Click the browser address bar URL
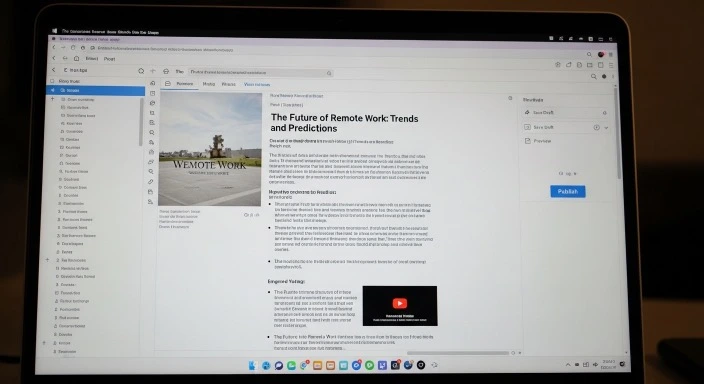704x384 pixels. [165, 49]
